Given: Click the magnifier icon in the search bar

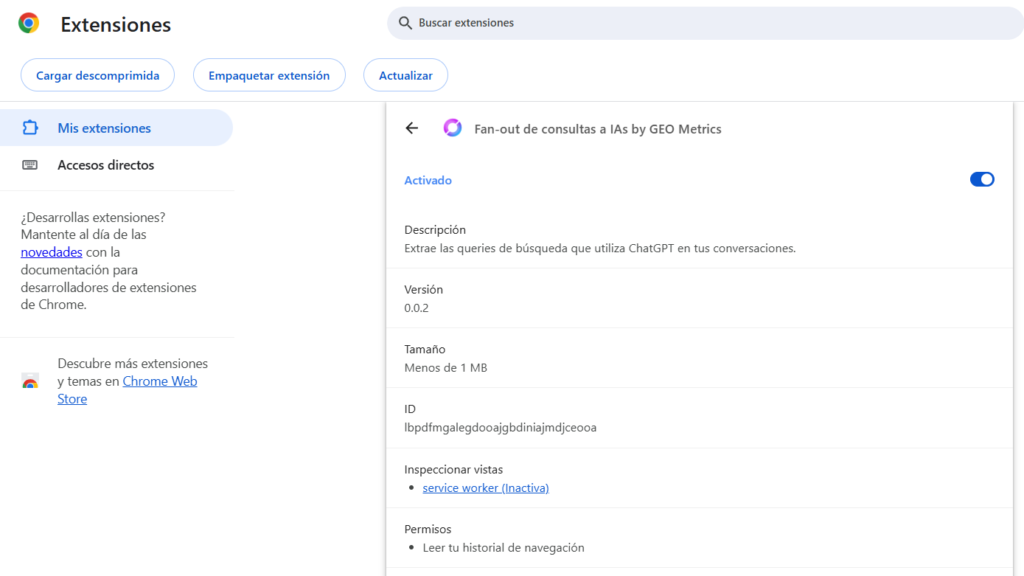Looking at the screenshot, I should point(405,23).
